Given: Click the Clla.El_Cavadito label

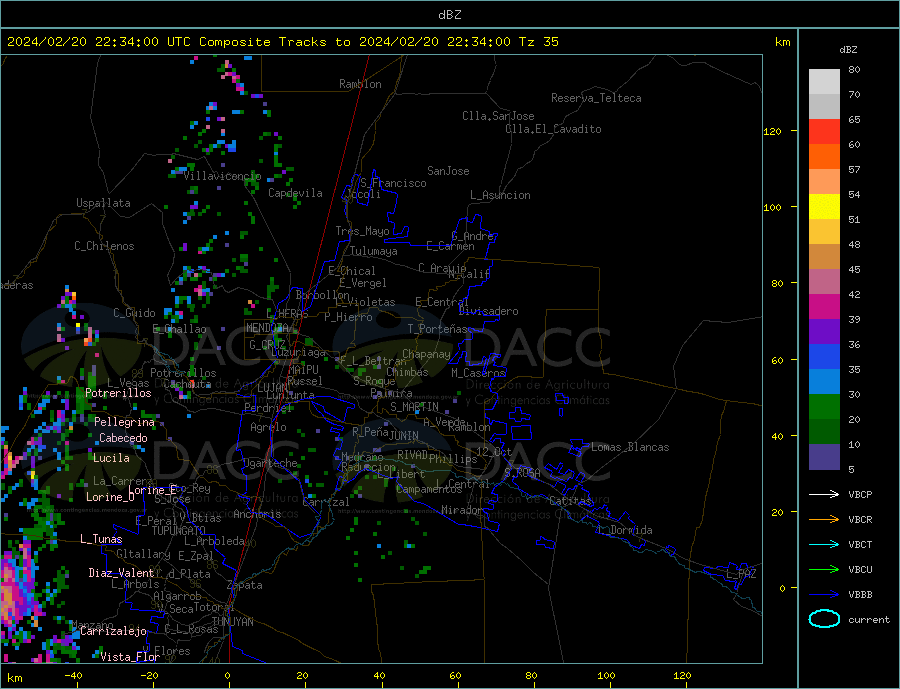Looking at the screenshot, I should tap(553, 129).
